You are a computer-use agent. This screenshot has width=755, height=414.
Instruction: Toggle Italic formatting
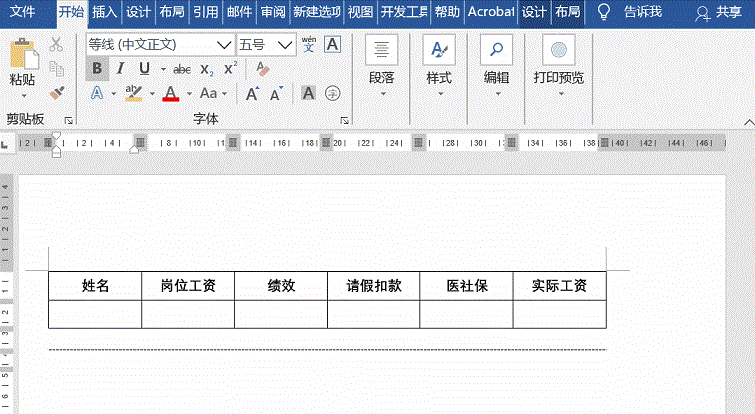pyautogui.click(x=120, y=69)
